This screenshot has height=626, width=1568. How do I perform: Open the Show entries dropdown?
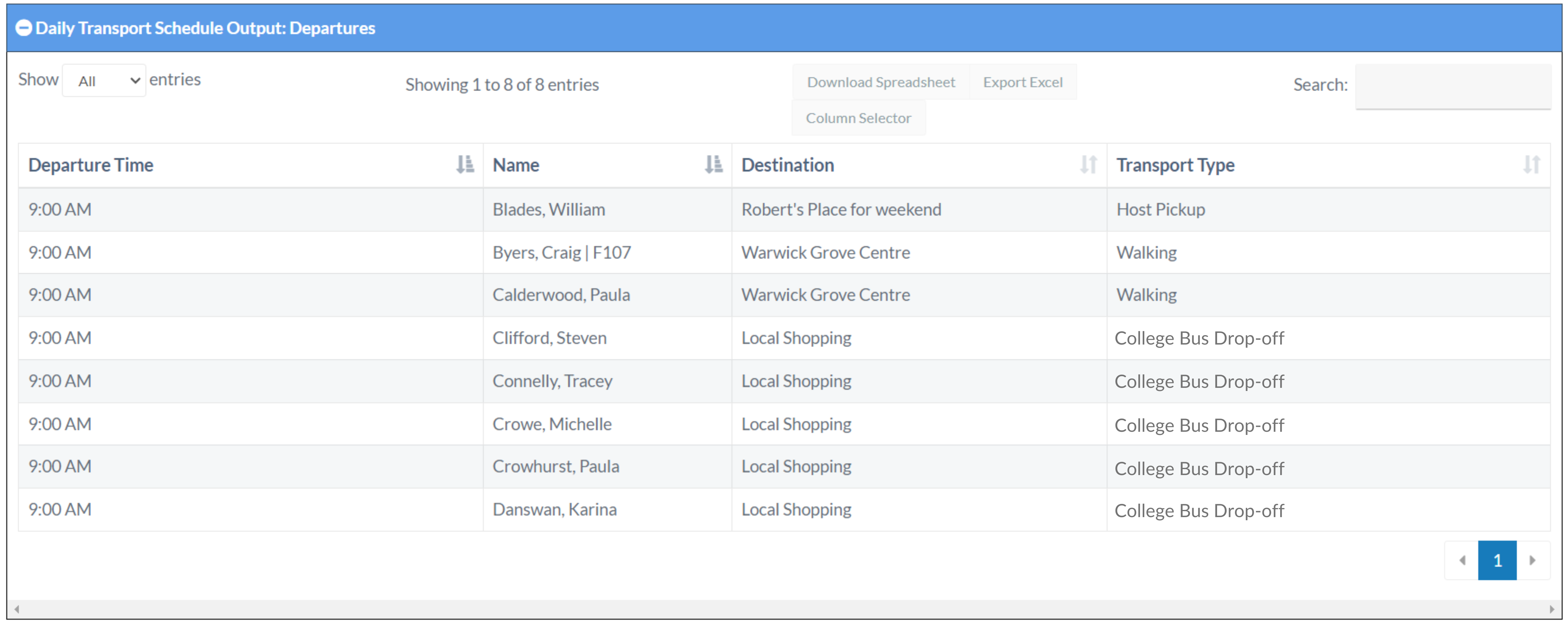[x=104, y=81]
